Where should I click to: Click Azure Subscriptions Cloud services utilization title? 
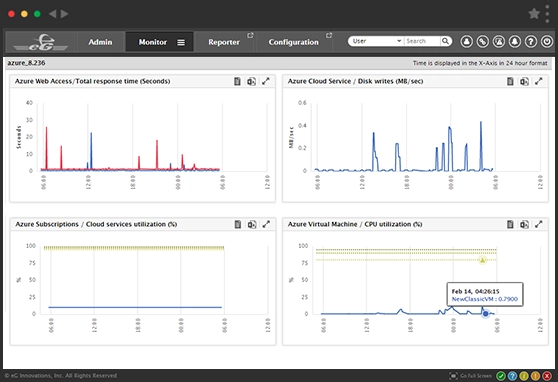tap(96, 224)
